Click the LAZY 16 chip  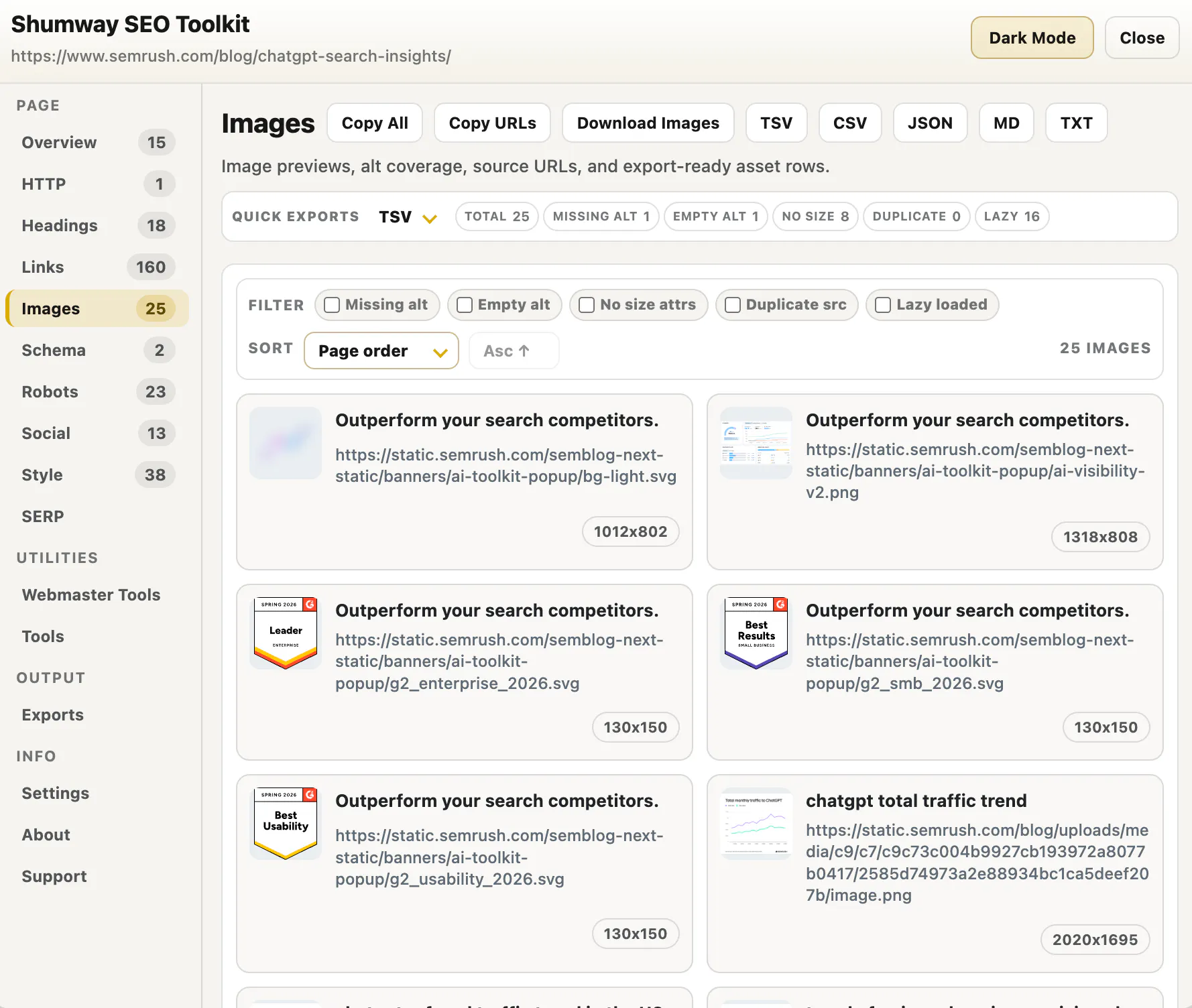click(1012, 216)
